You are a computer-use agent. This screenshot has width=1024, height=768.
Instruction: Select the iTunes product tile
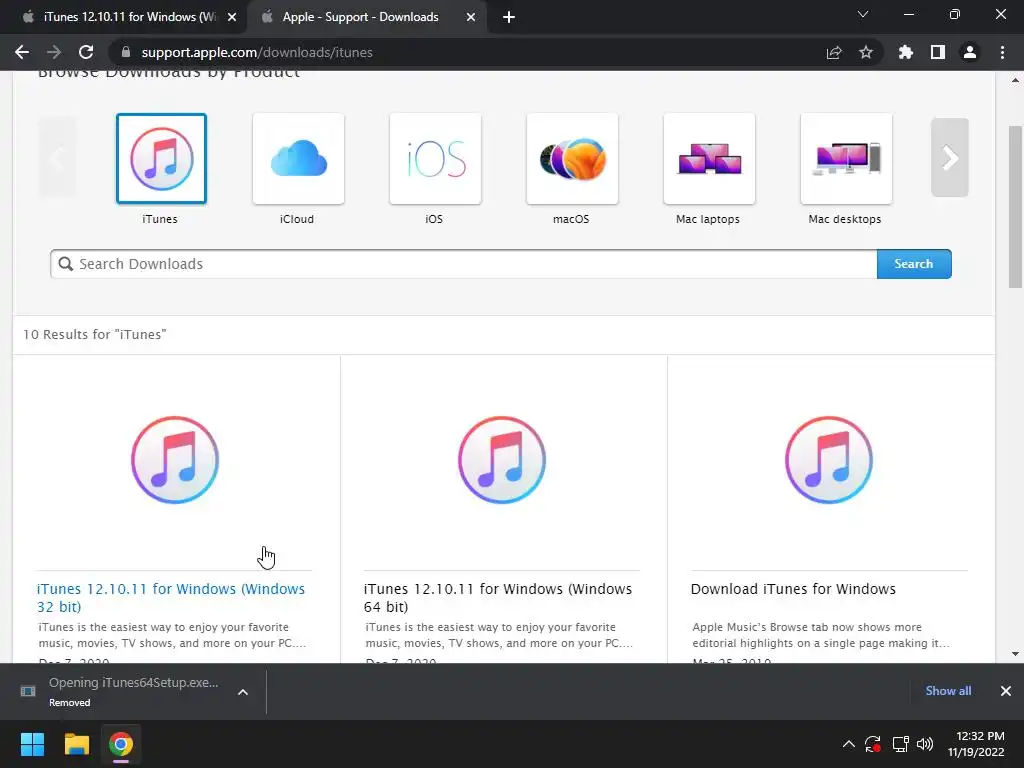click(x=161, y=159)
